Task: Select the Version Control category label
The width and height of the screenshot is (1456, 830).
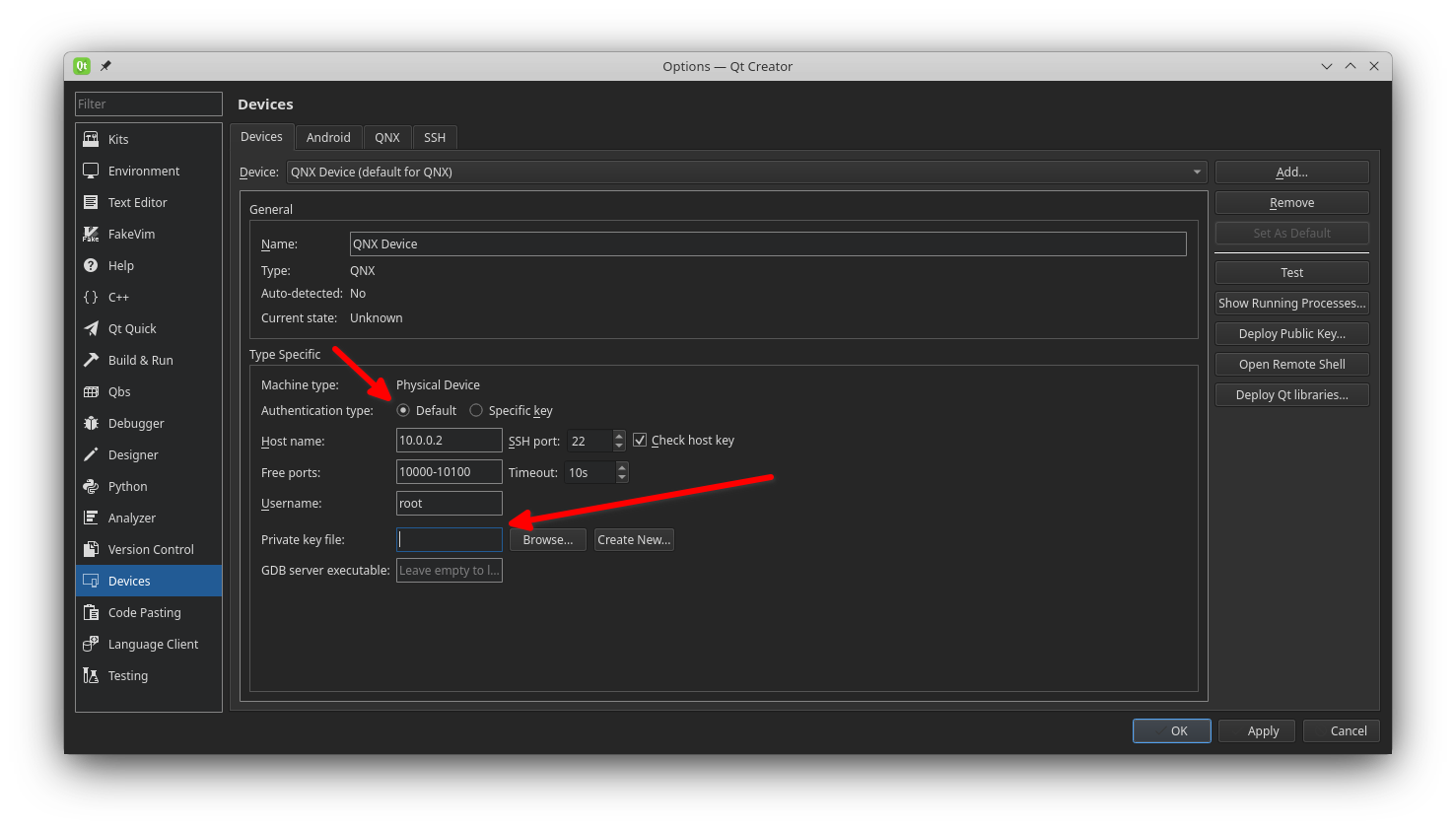Action: pyautogui.click(x=151, y=549)
